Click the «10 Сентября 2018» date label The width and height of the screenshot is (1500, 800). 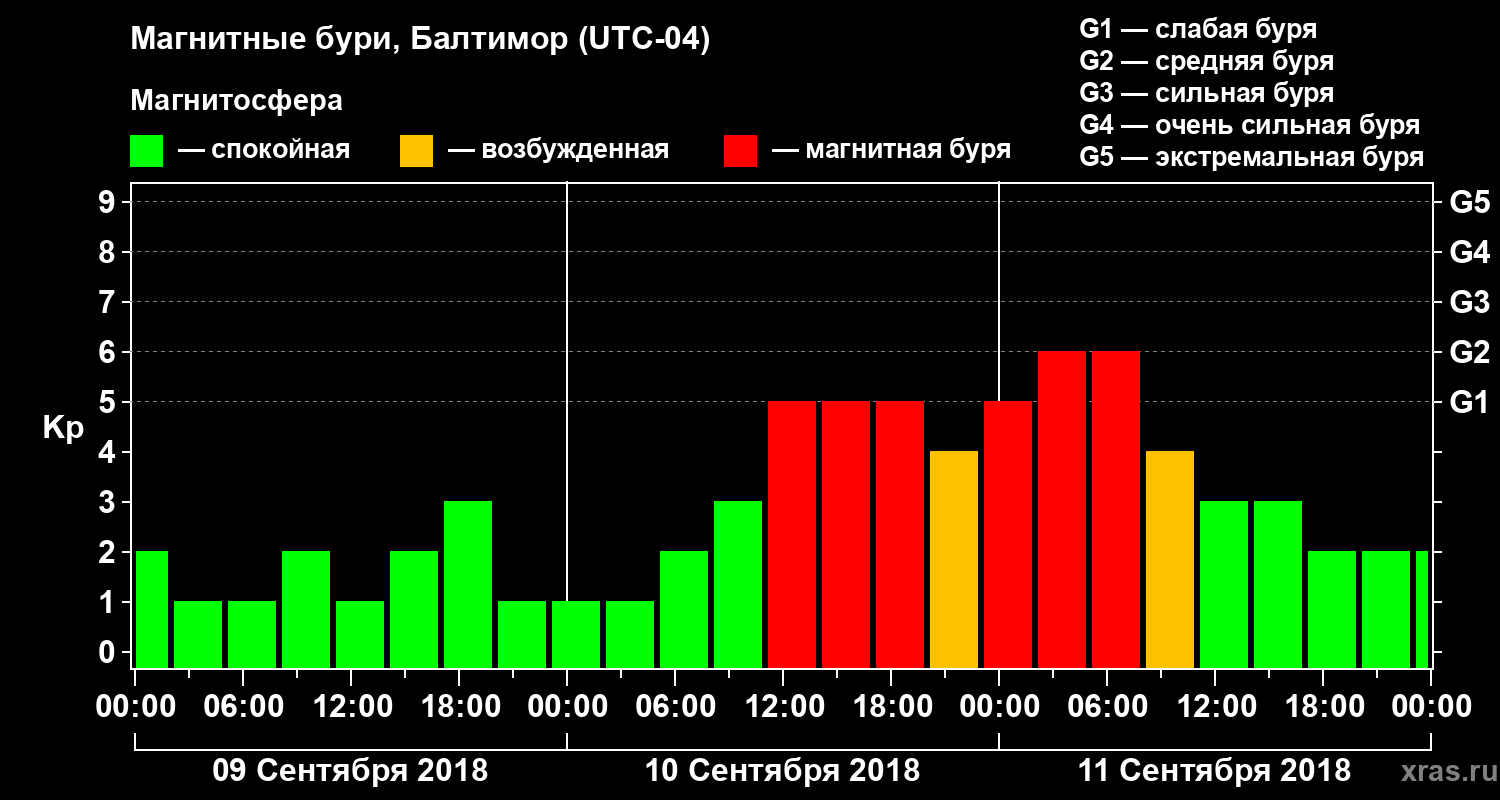pos(782,771)
